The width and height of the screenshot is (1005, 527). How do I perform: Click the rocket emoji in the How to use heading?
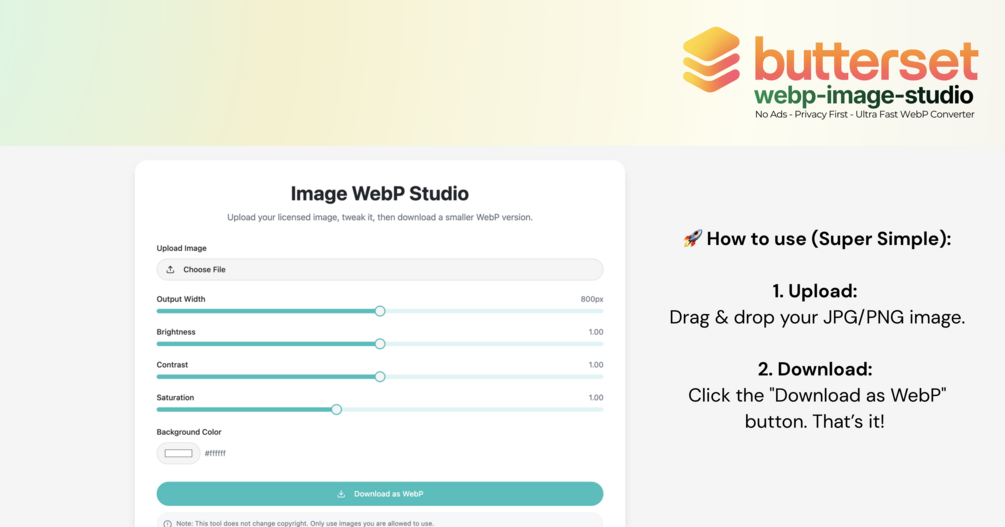pos(692,239)
